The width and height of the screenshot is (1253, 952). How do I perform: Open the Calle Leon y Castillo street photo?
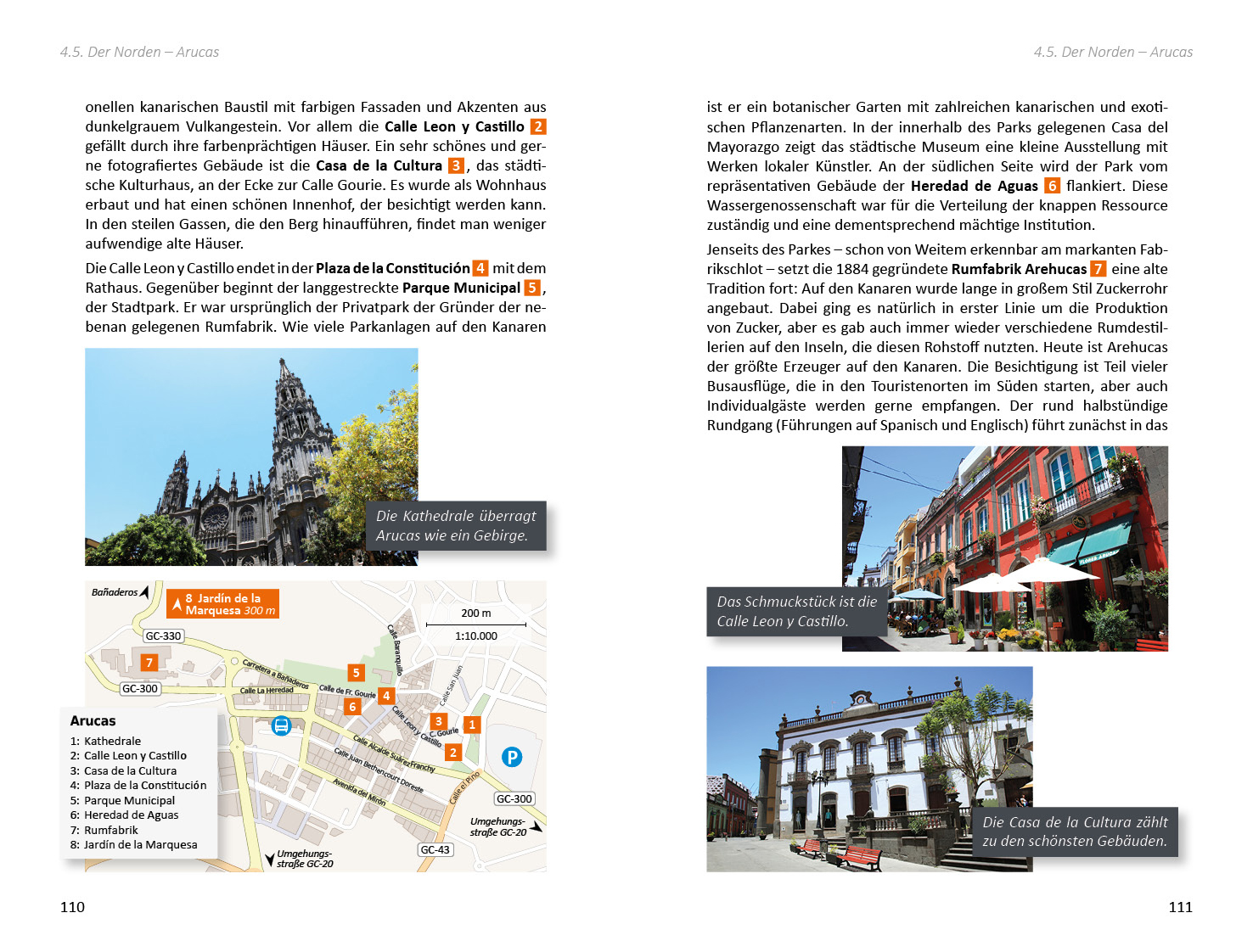pyautogui.click(x=1004, y=548)
